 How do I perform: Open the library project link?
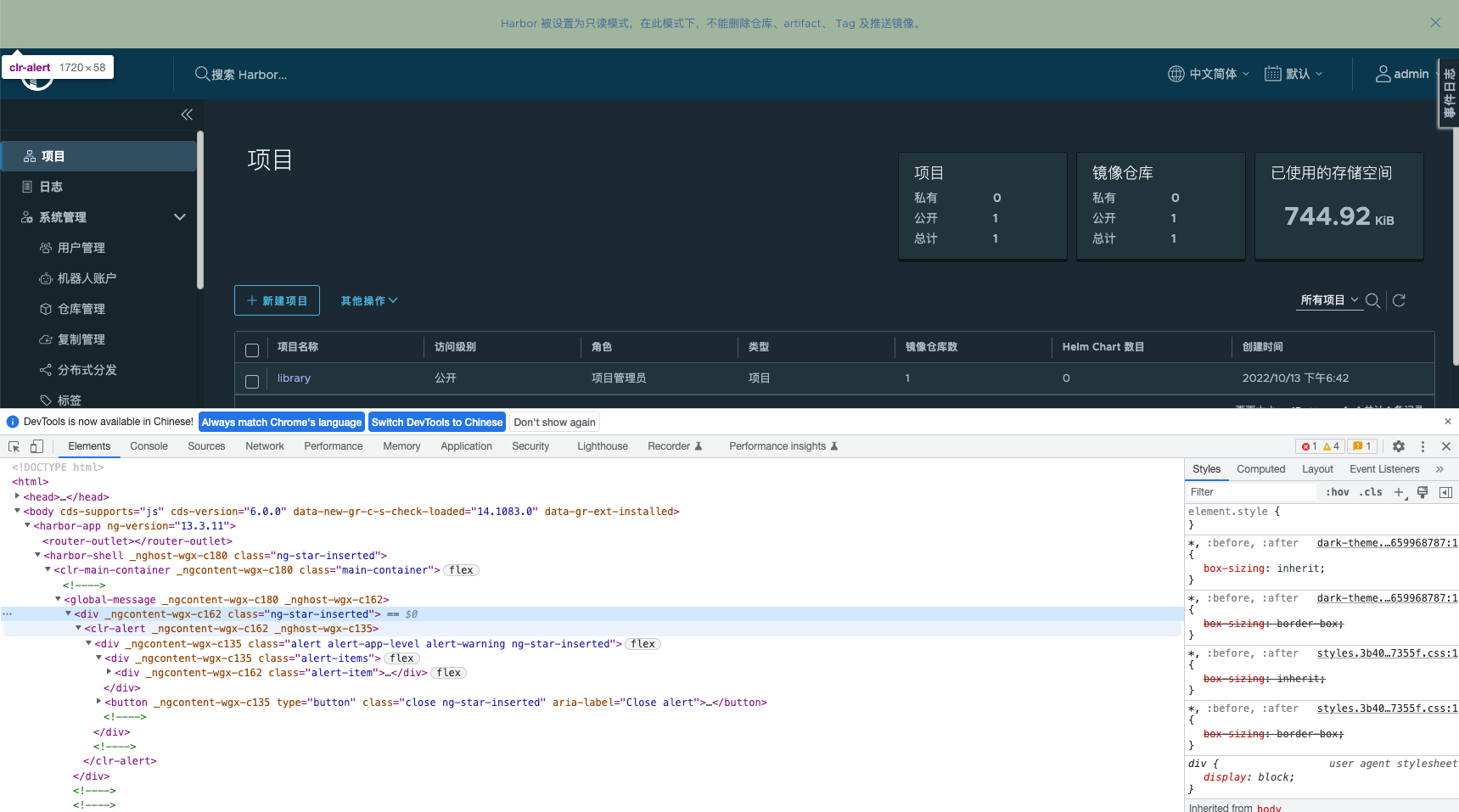pyautogui.click(x=294, y=378)
